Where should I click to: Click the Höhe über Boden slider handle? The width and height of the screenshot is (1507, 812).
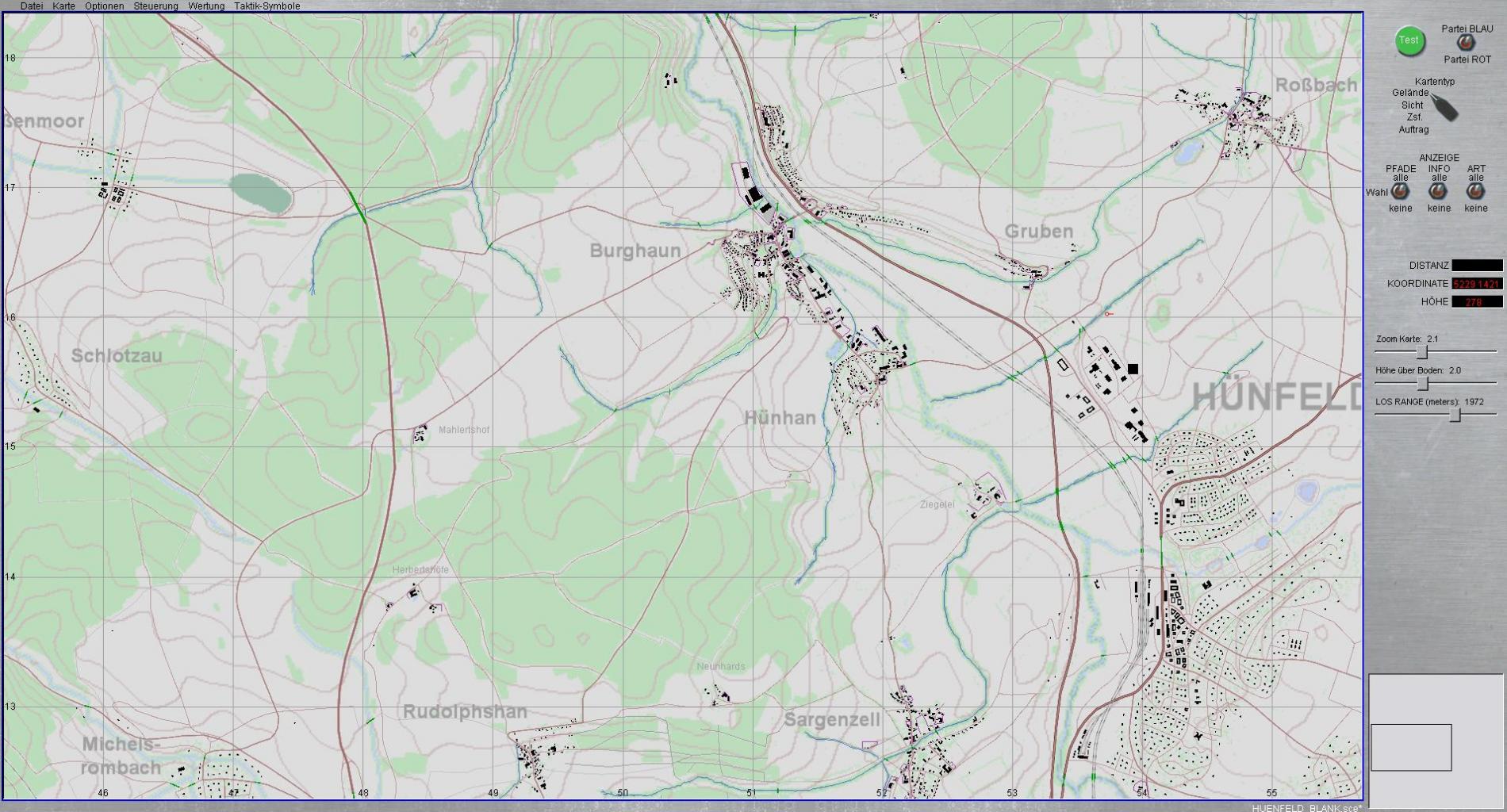[1423, 384]
